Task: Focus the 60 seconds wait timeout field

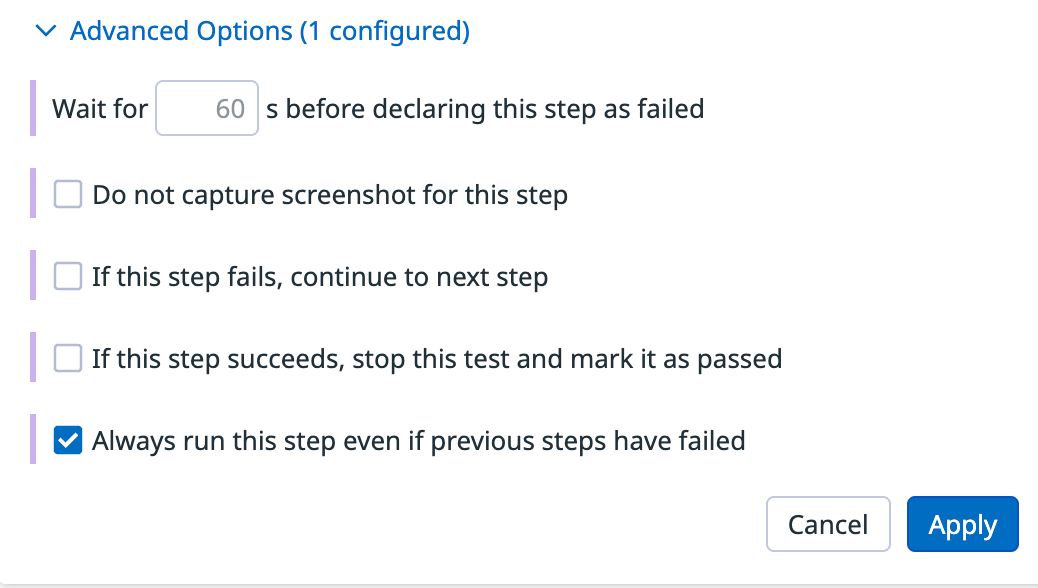Action: tap(208, 108)
